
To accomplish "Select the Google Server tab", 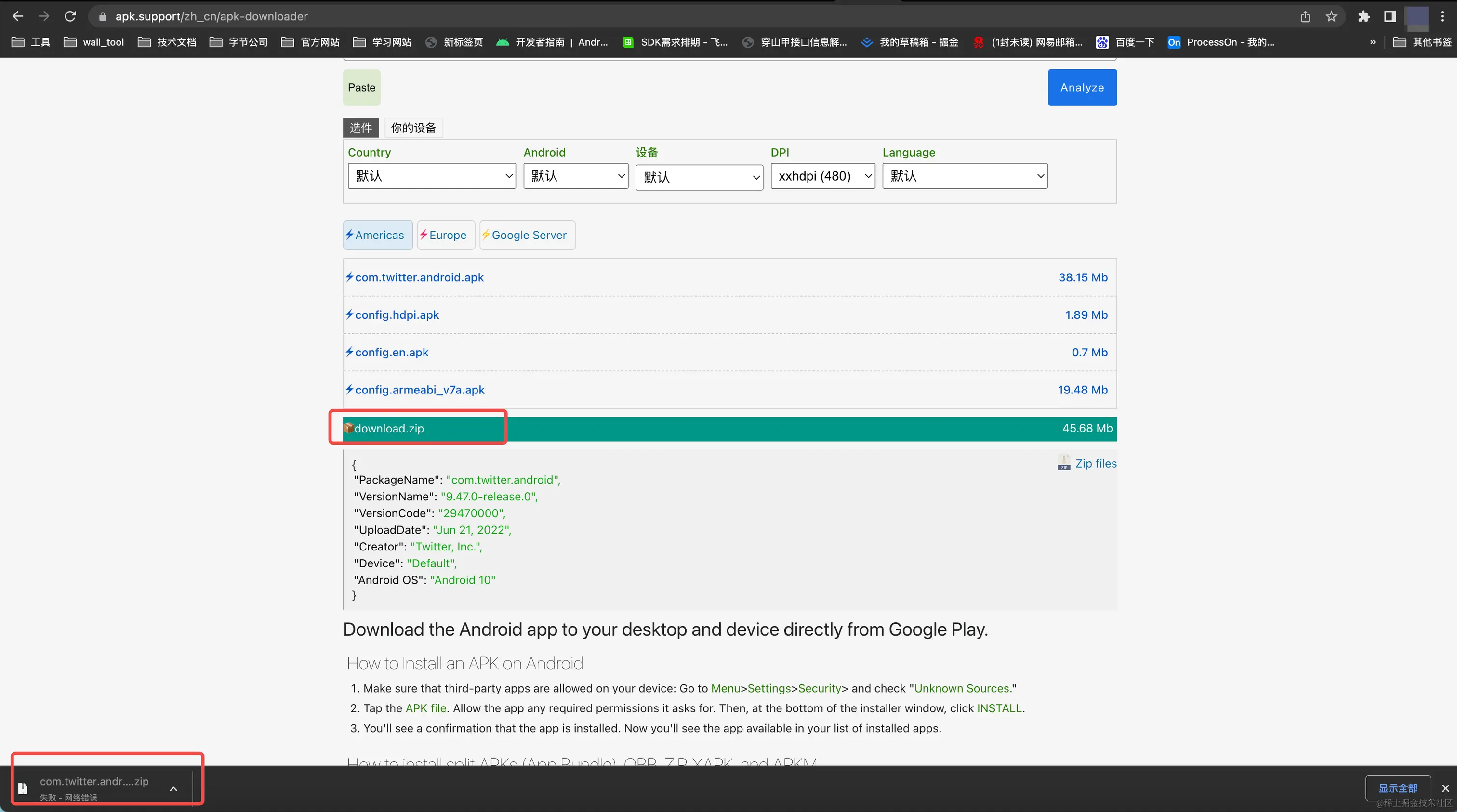I will [x=527, y=235].
